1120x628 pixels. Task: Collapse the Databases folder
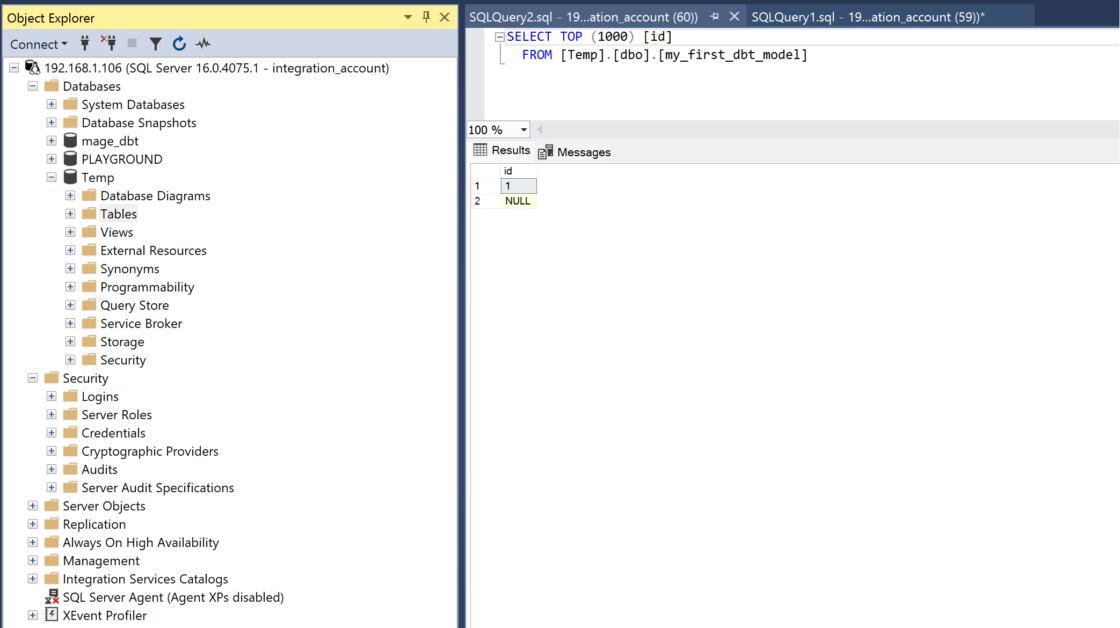(x=33, y=86)
